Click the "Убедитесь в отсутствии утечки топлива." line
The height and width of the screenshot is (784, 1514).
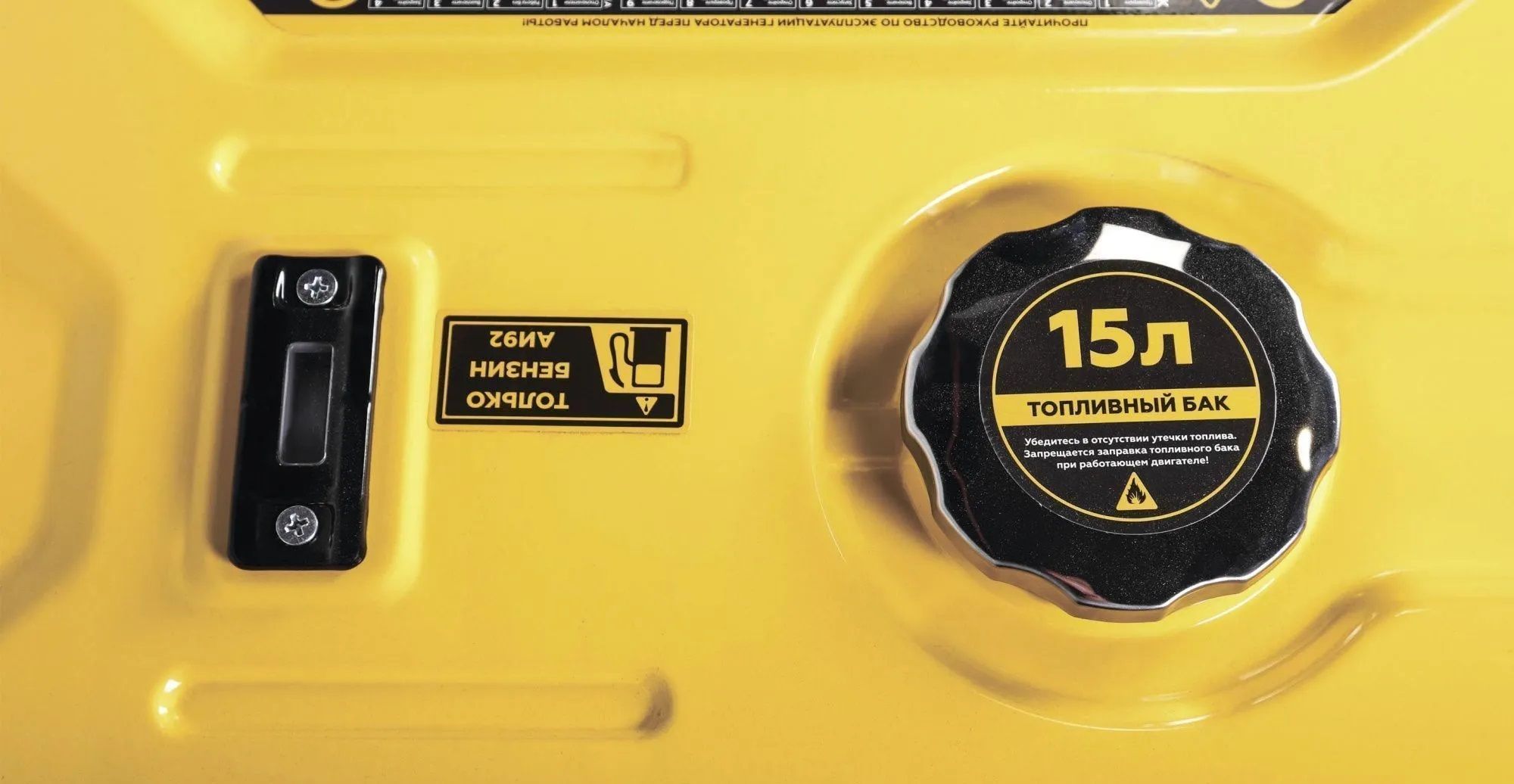[1130, 438]
